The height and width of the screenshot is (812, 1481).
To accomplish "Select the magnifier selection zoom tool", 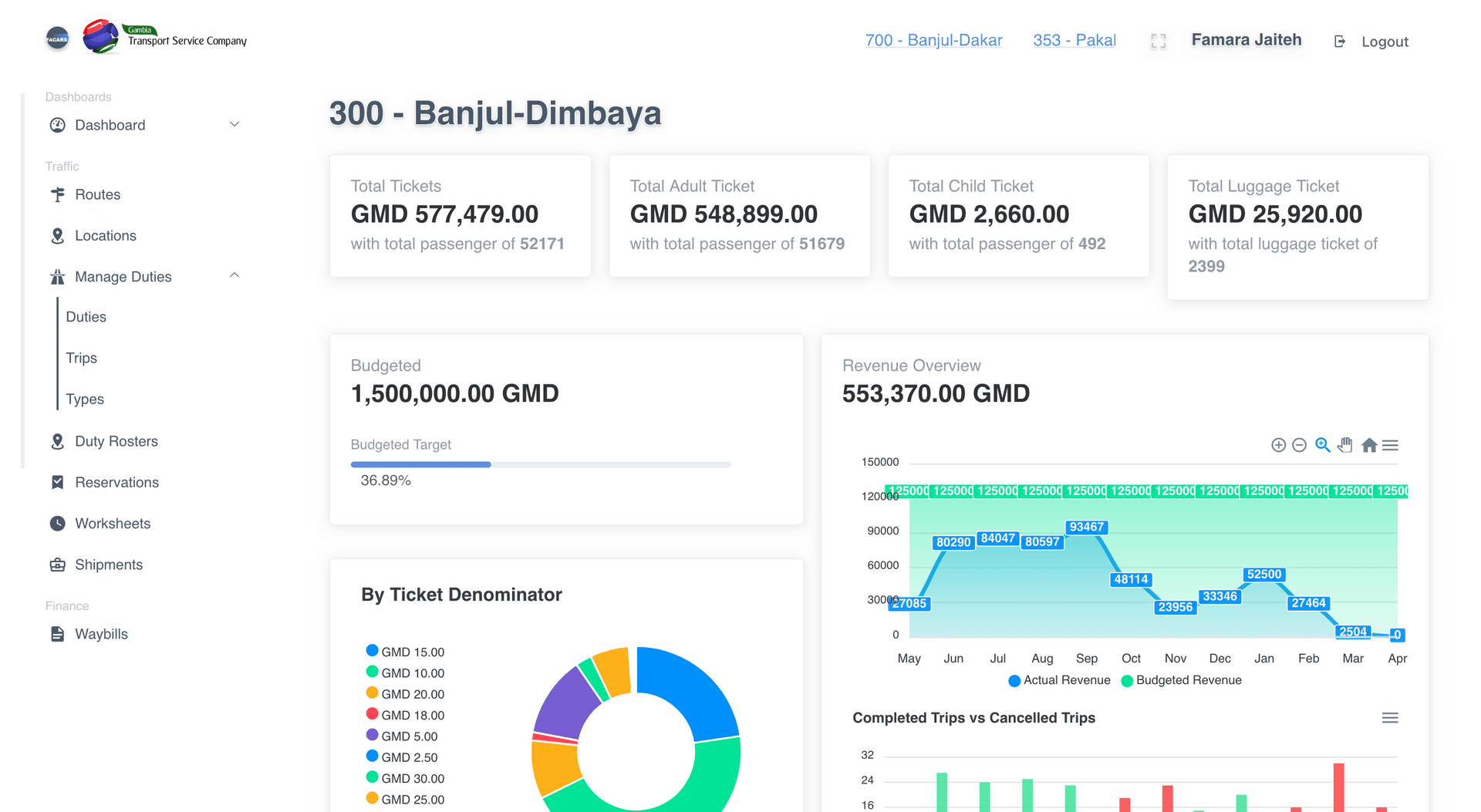I will point(1322,445).
